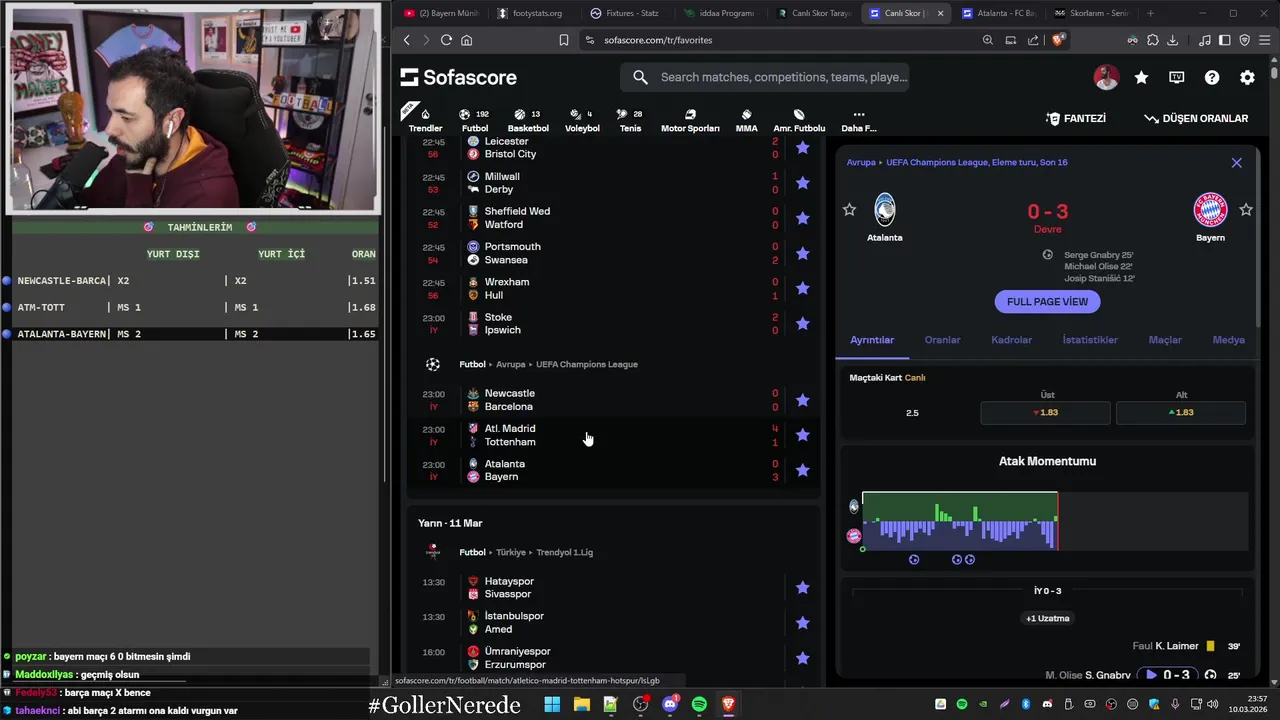This screenshot has height=720, width=1280.
Task: Click first goal marker under momentum graph
Action: click(914, 560)
